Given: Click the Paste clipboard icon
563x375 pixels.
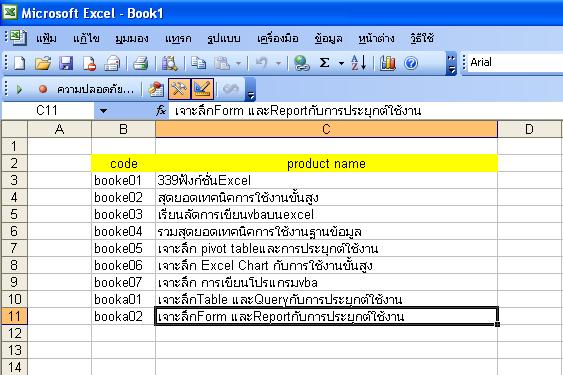Looking at the screenshot, I should [222, 63].
